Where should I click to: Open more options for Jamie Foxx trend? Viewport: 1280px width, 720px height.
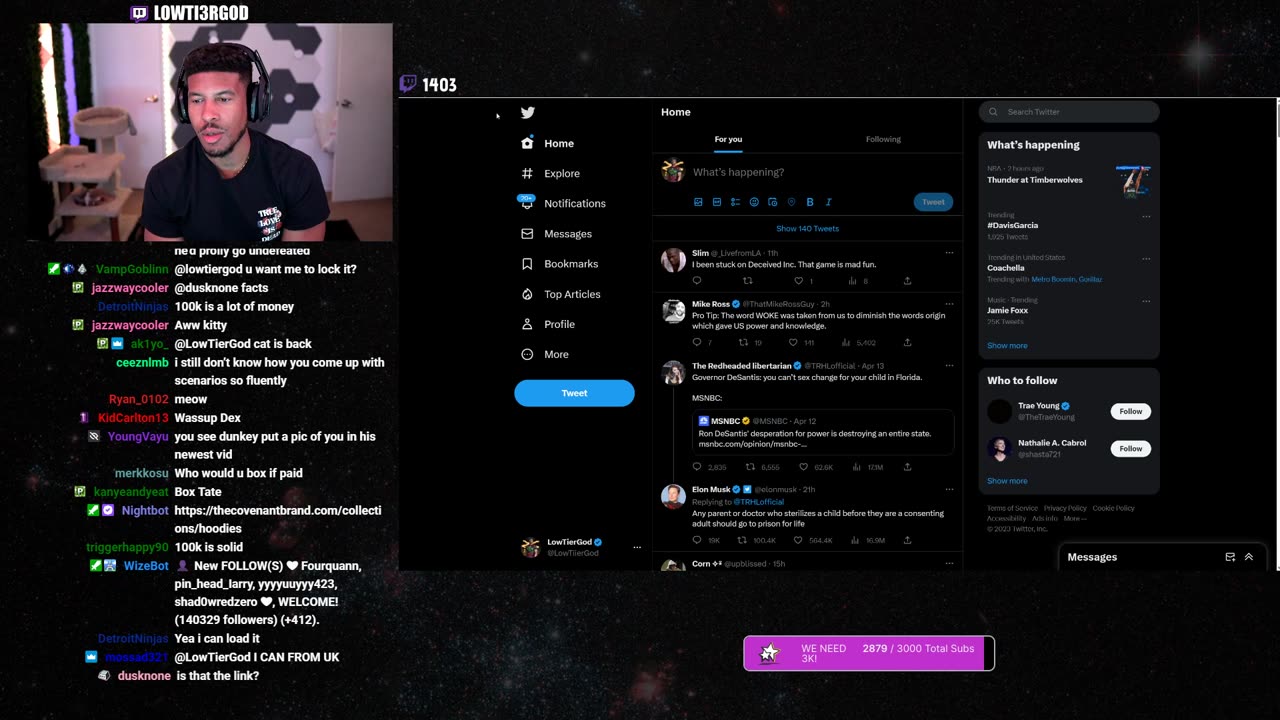click(1146, 300)
